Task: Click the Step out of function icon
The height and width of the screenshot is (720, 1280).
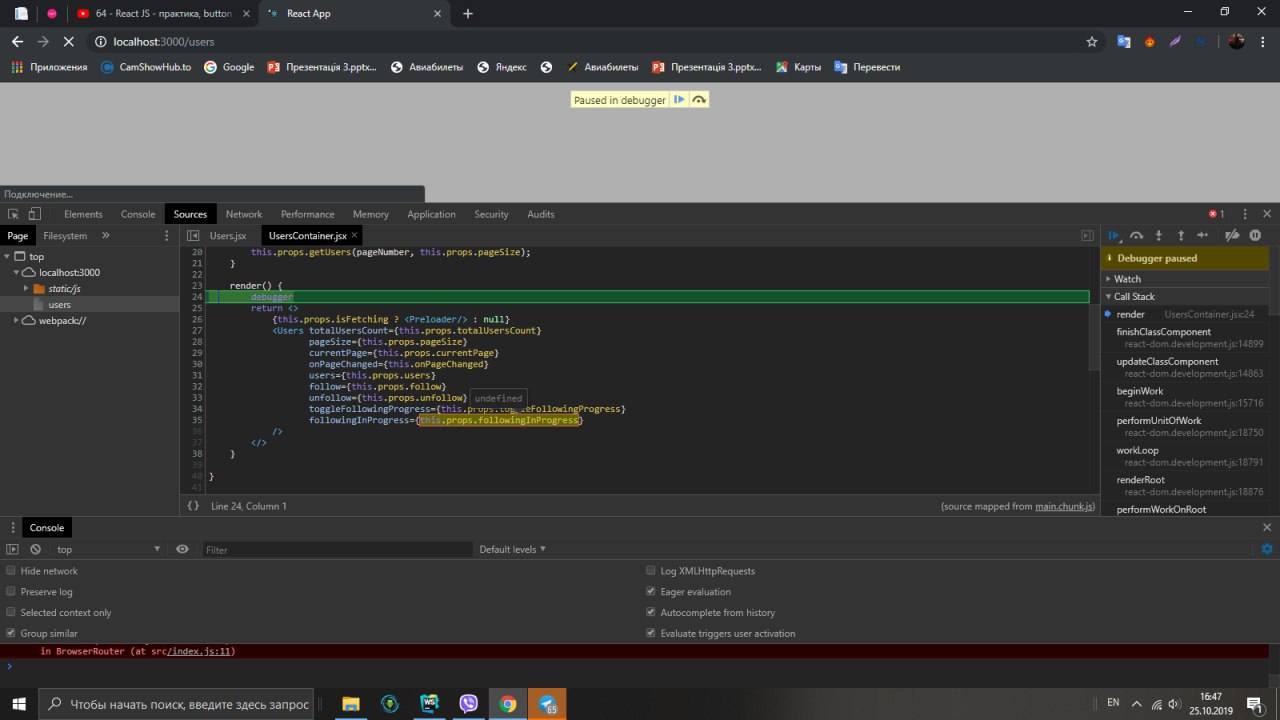Action: coord(1180,236)
